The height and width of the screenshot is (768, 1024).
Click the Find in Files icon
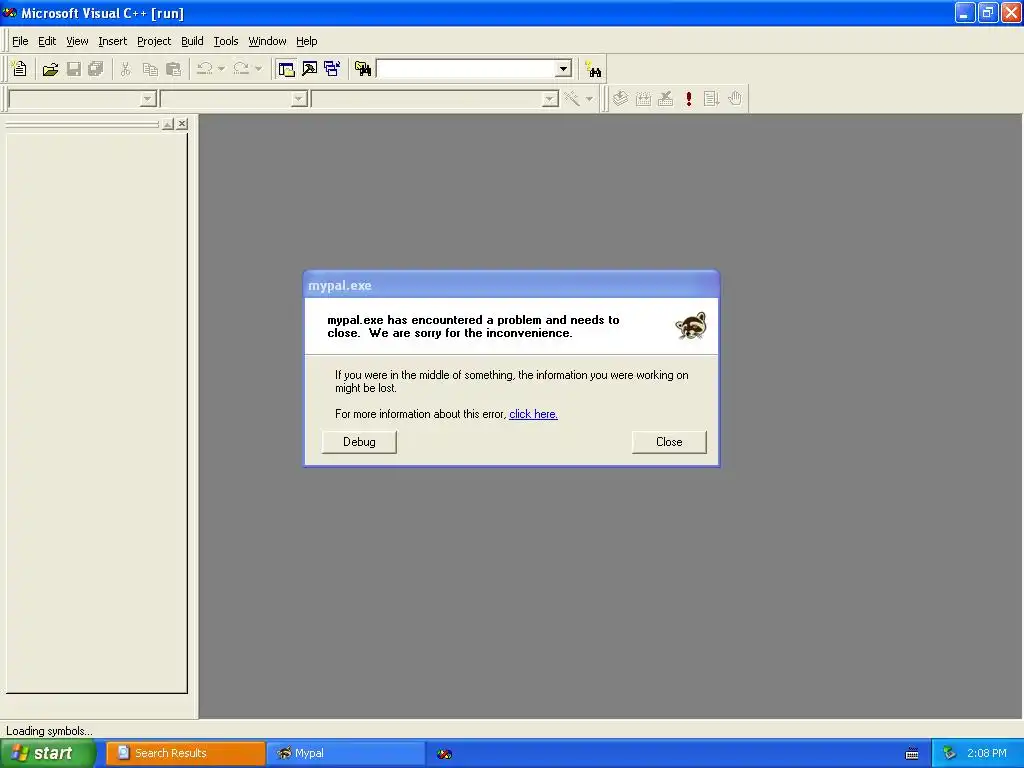(363, 69)
